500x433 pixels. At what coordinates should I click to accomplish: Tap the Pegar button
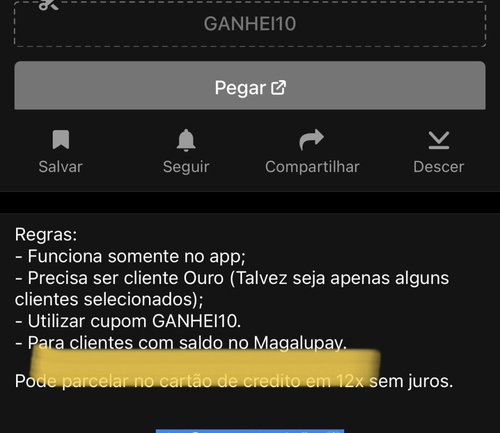click(250, 85)
